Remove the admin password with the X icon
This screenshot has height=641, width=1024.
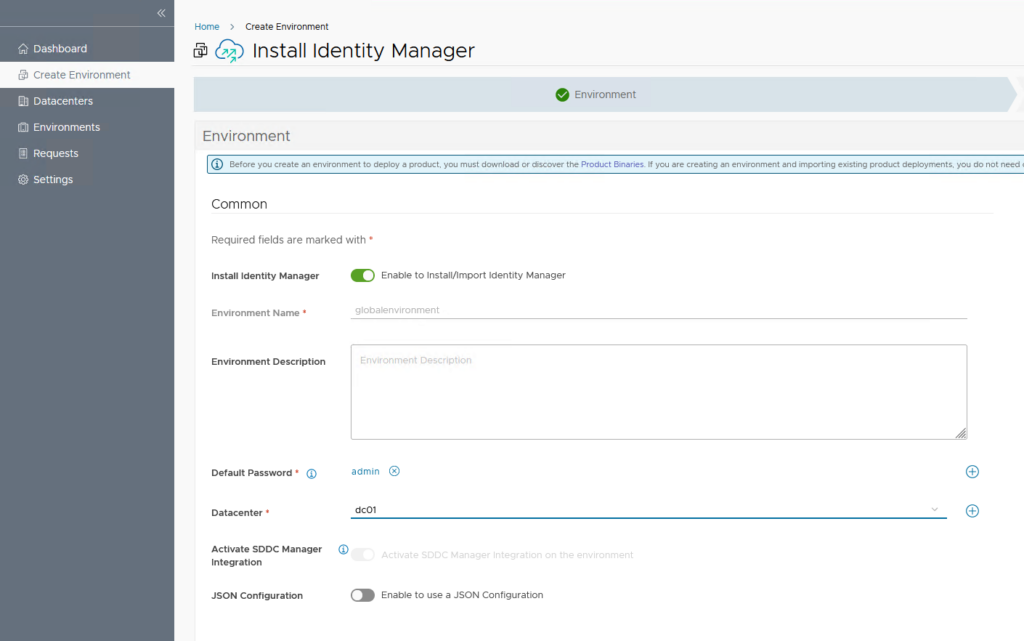(x=394, y=471)
